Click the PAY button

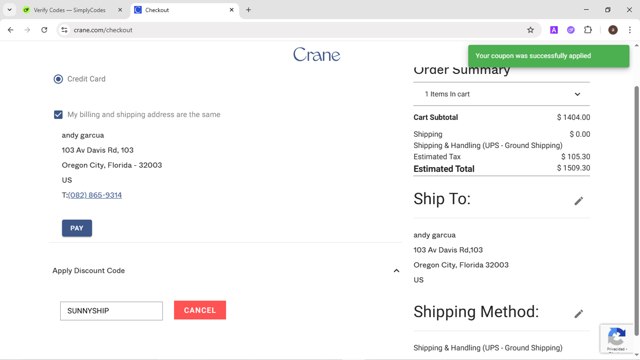pos(77,228)
